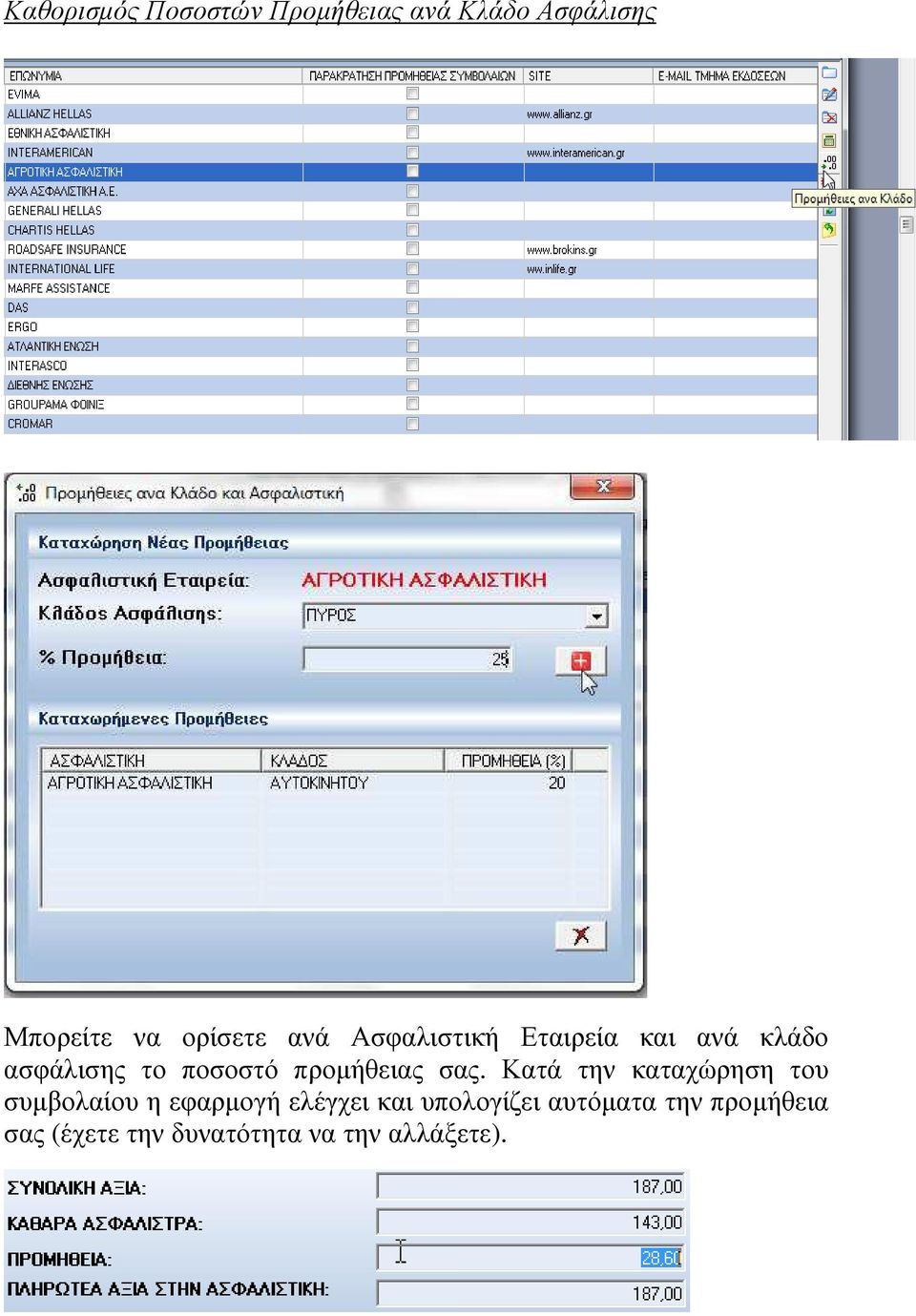The width and height of the screenshot is (916, 1316).
Task: Click the ΣΥΝΟΛΙΚΗ ΑΞΙΑ field showing 187,00
Action: [531, 1186]
